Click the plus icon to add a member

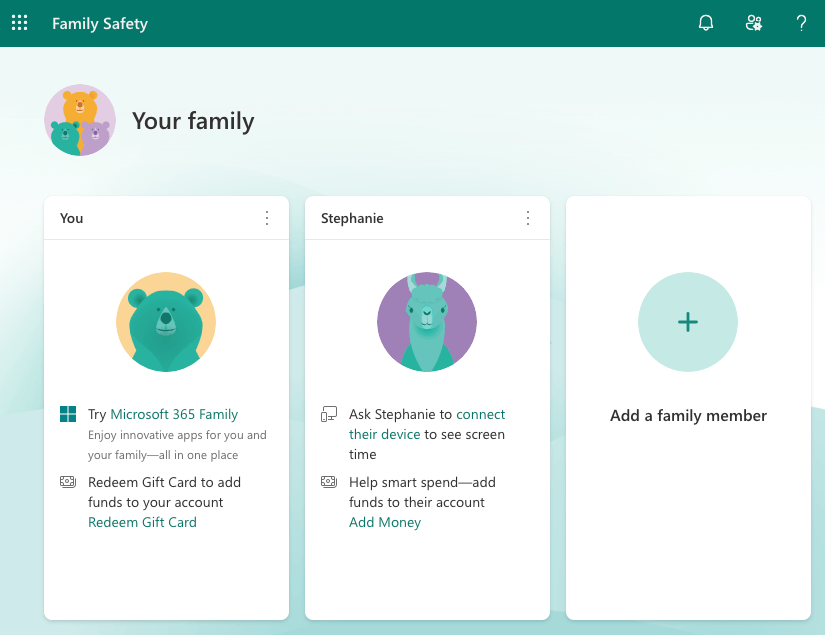[x=688, y=322]
